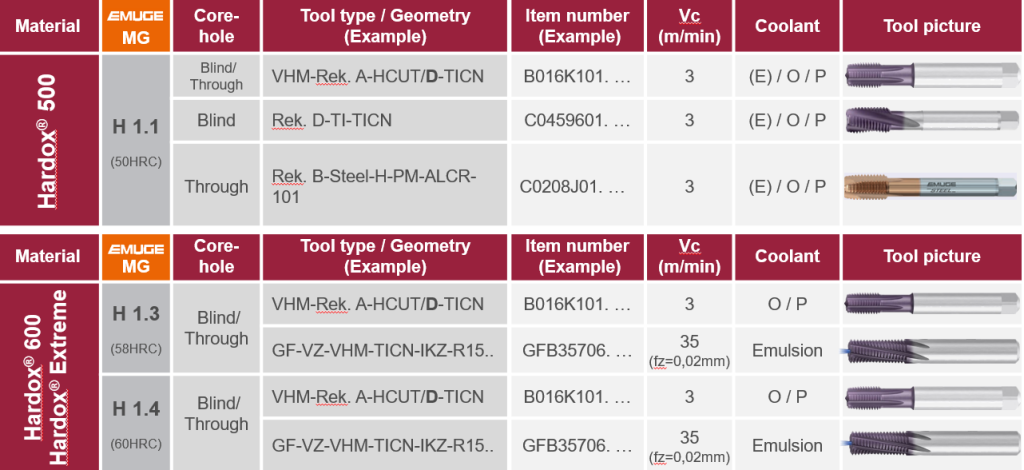The width and height of the screenshot is (1024, 470).
Task: Click the Coolant header in the lower table
Action: [x=787, y=256]
